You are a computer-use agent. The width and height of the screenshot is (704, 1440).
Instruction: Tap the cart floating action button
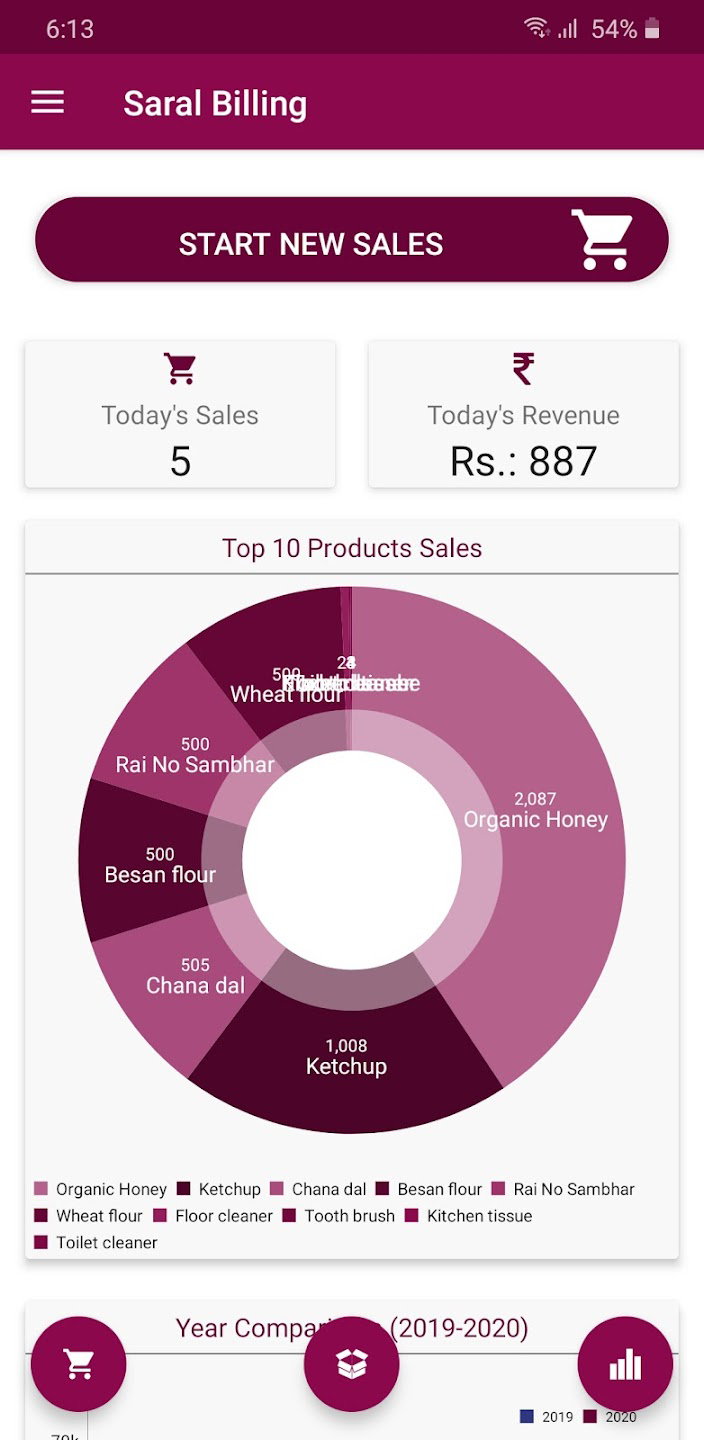[79, 1363]
